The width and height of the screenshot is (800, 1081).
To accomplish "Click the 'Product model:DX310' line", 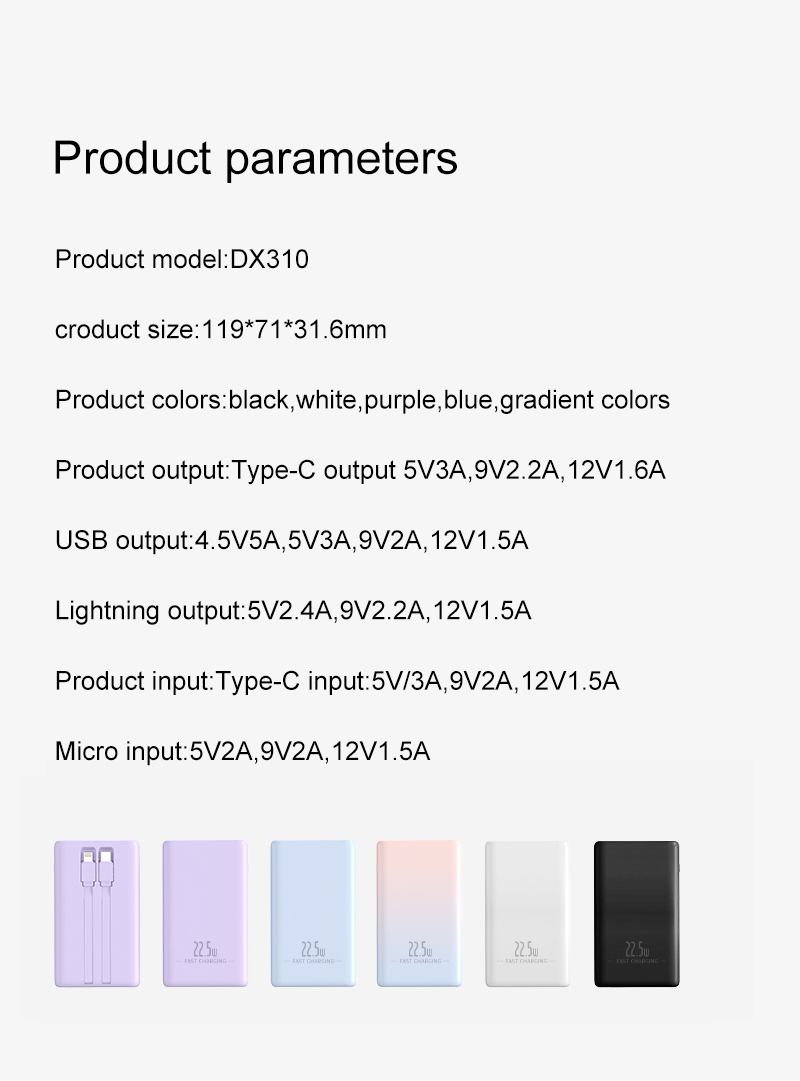I will coord(182,260).
